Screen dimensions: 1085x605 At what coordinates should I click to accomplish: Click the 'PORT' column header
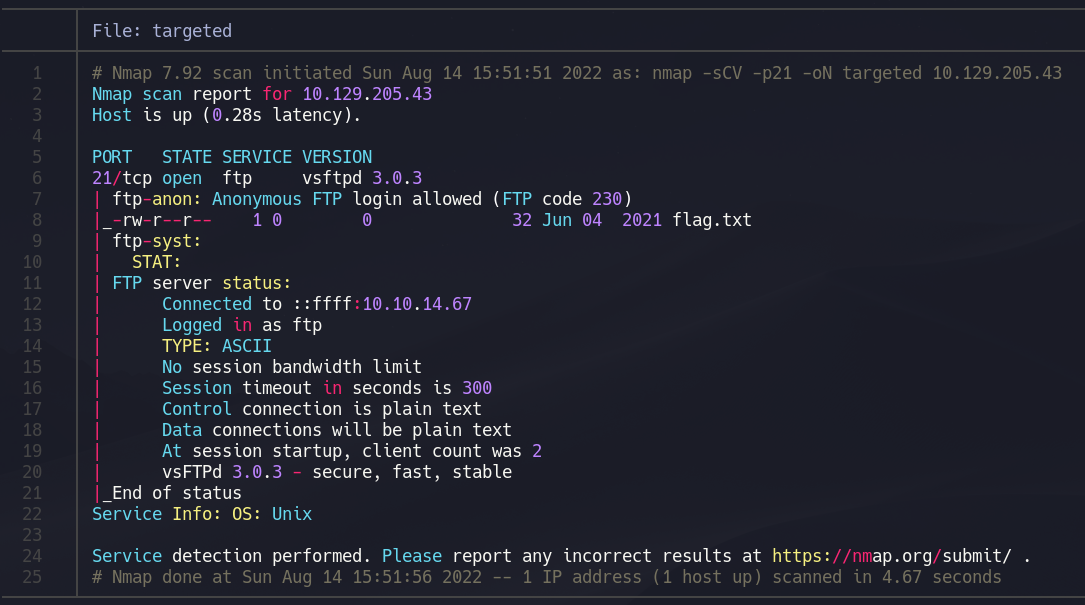112,157
